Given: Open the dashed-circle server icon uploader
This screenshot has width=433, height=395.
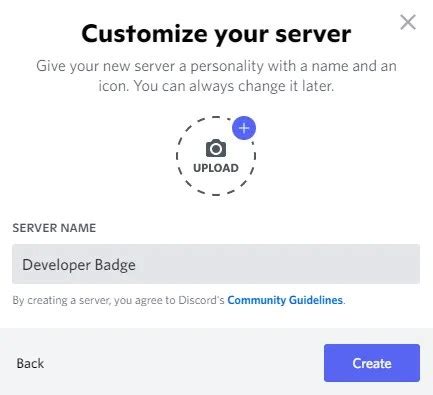Looking at the screenshot, I should 216,156.
